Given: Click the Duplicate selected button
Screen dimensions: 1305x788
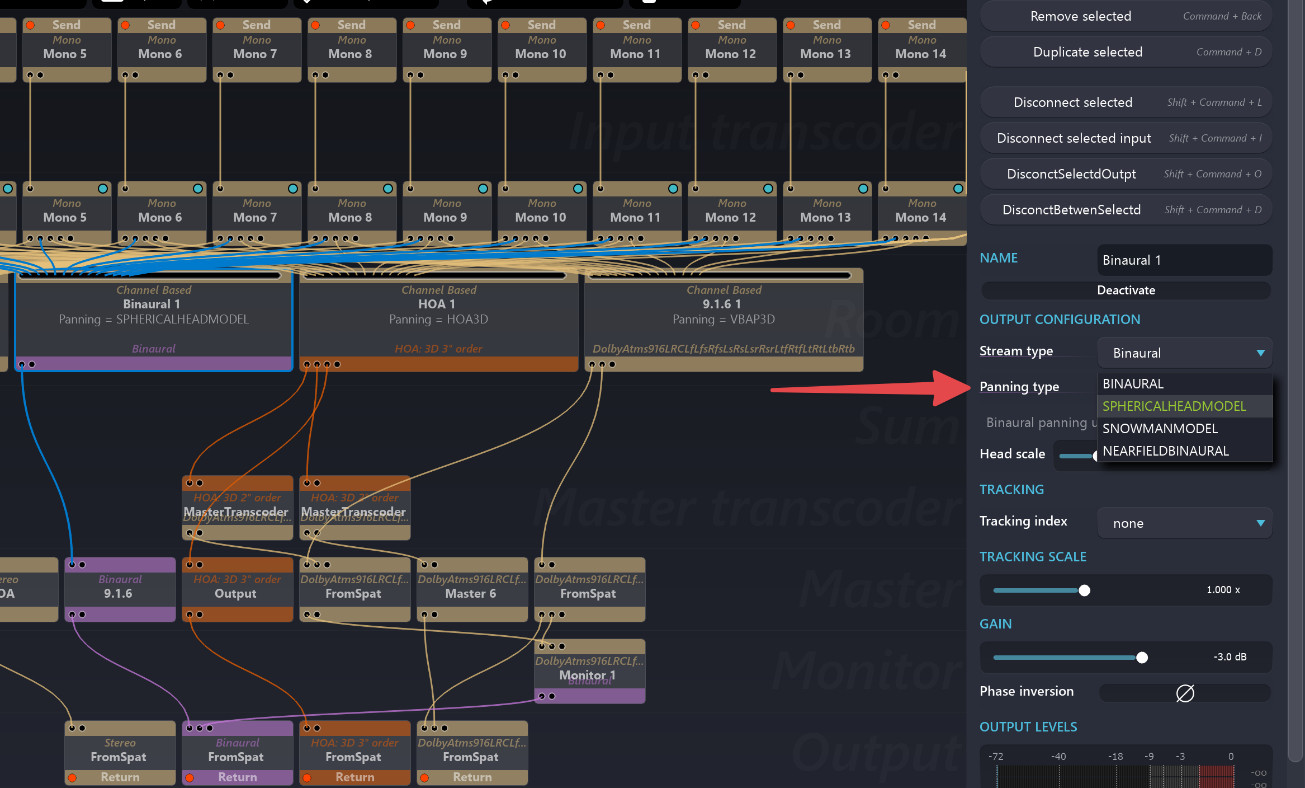Looking at the screenshot, I should click(1126, 52).
